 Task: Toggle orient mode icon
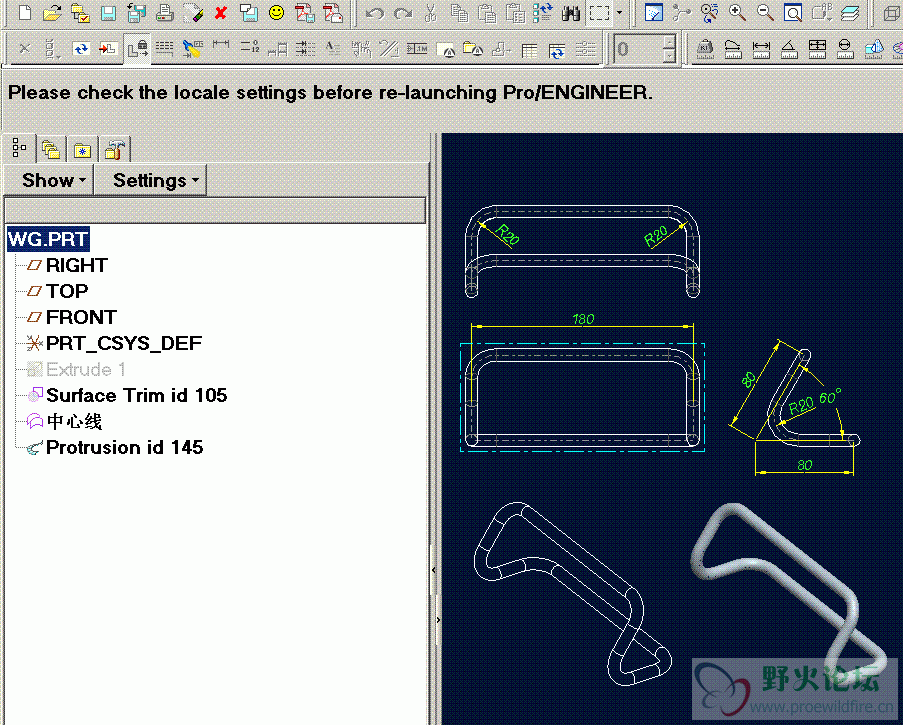(710, 13)
